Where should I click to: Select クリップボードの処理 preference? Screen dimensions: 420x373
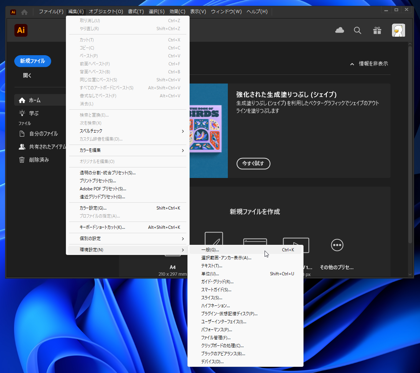pos(246,346)
